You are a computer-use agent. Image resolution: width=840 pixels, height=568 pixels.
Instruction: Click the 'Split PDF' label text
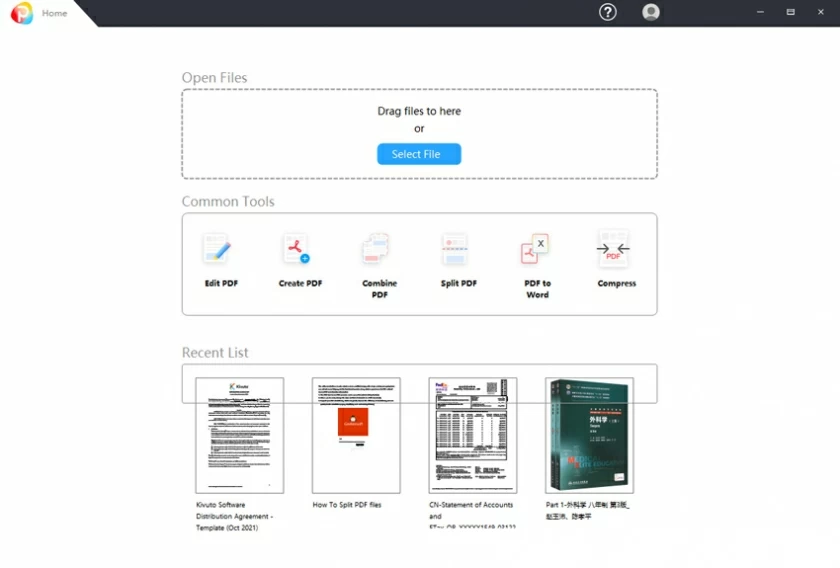point(459,283)
